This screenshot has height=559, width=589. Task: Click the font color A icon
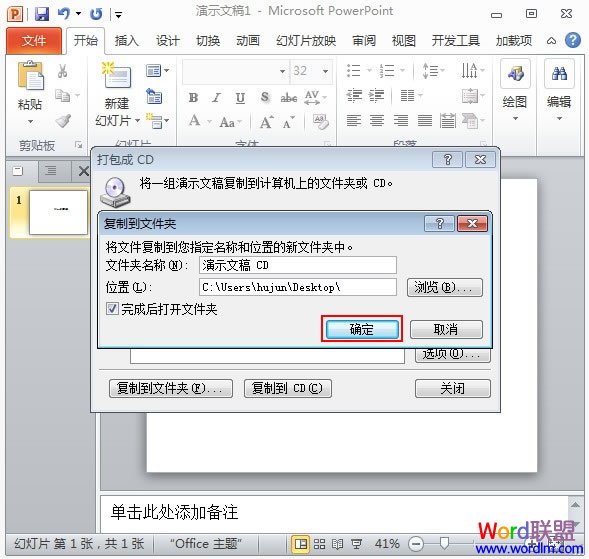(x=194, y=121)
